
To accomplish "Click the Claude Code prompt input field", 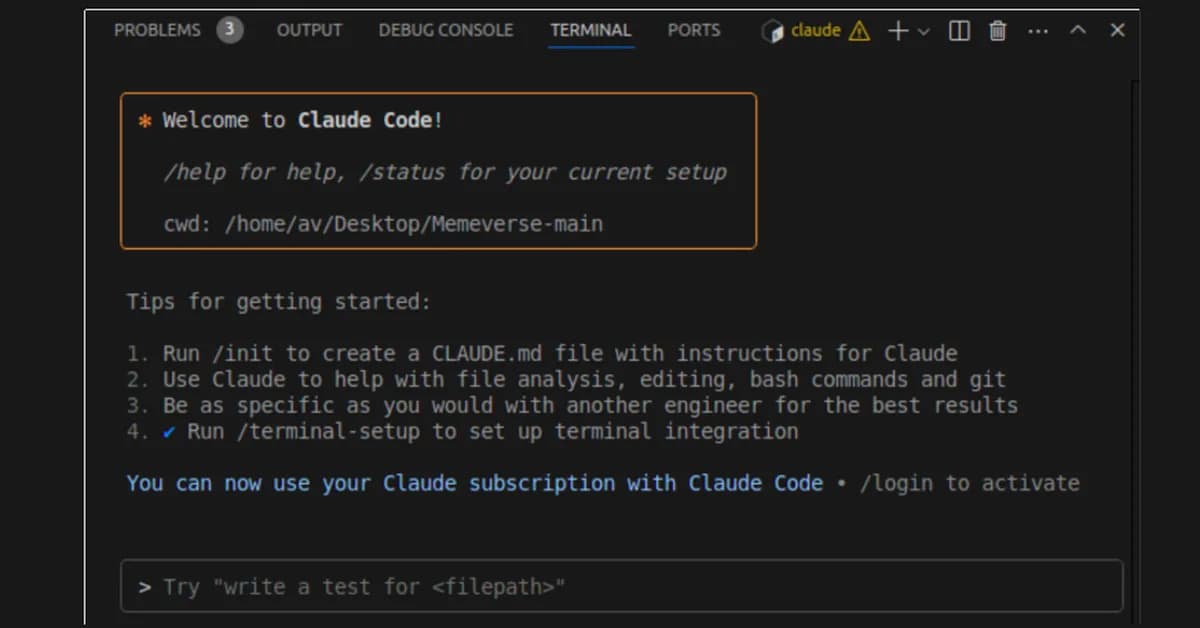I will click(x=620, y=587).
